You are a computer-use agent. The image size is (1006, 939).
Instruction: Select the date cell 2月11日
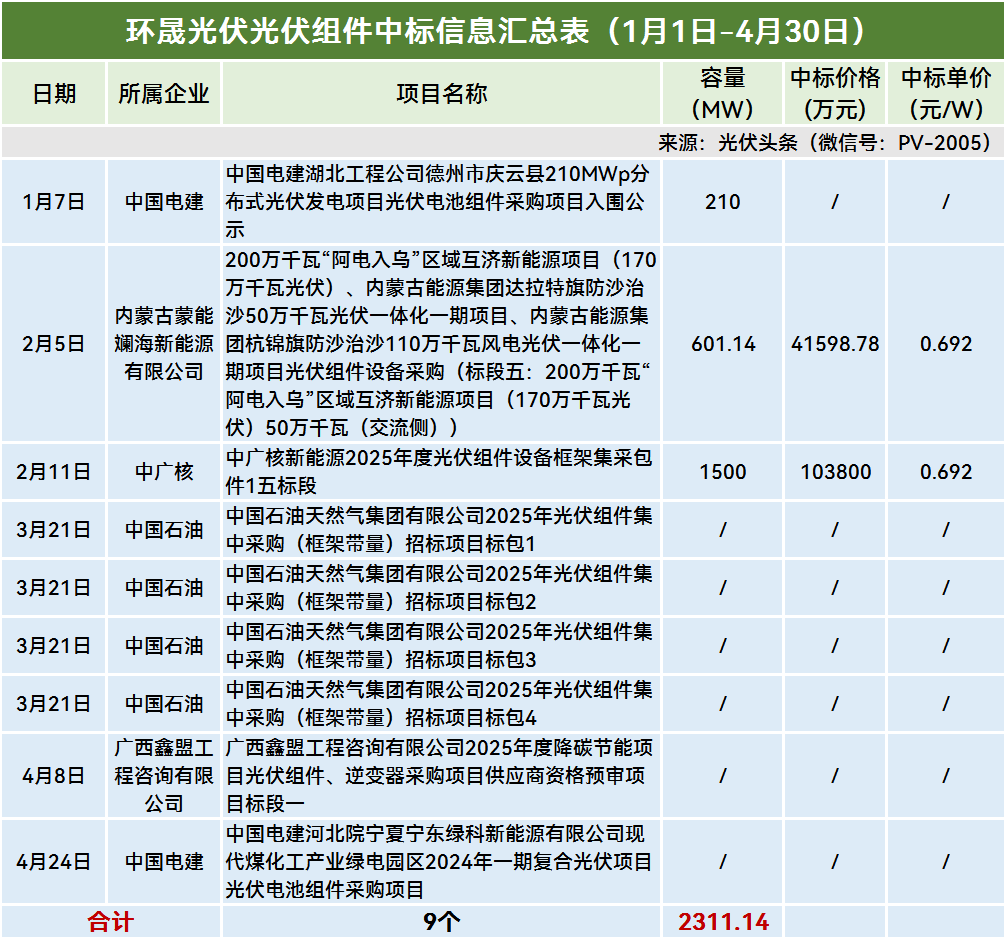[53, 471]
